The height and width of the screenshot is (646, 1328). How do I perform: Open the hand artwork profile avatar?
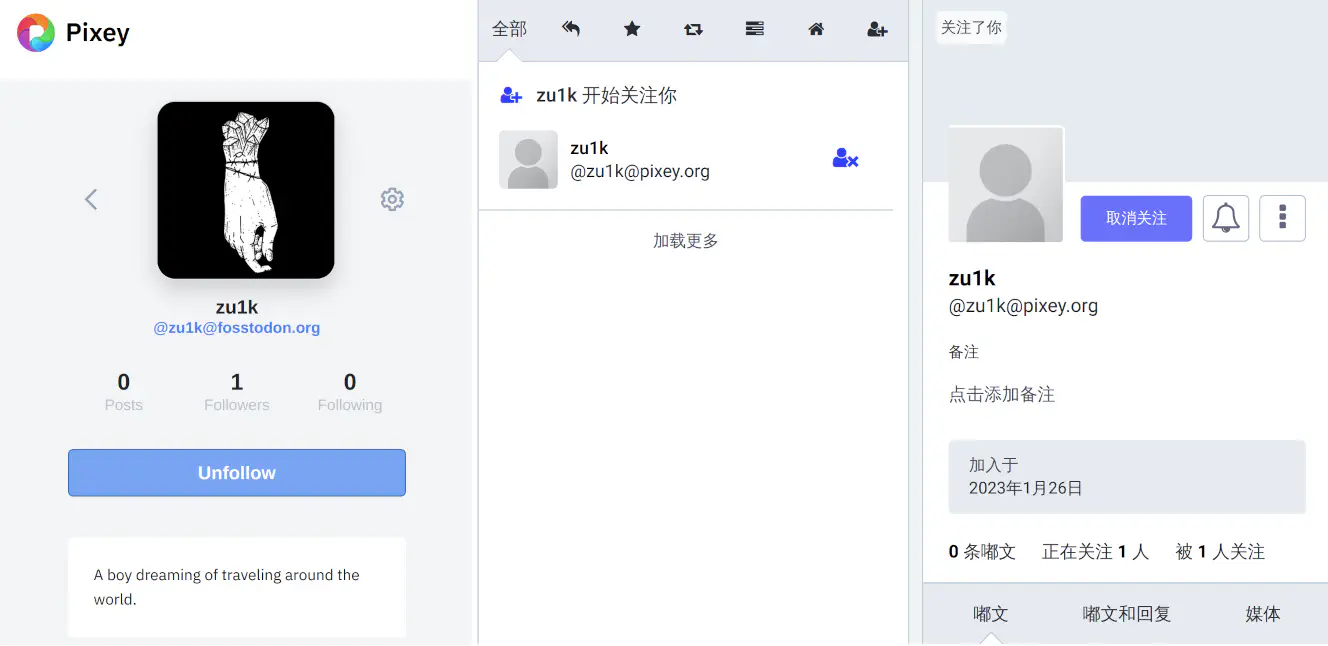[x=246, y=190]
